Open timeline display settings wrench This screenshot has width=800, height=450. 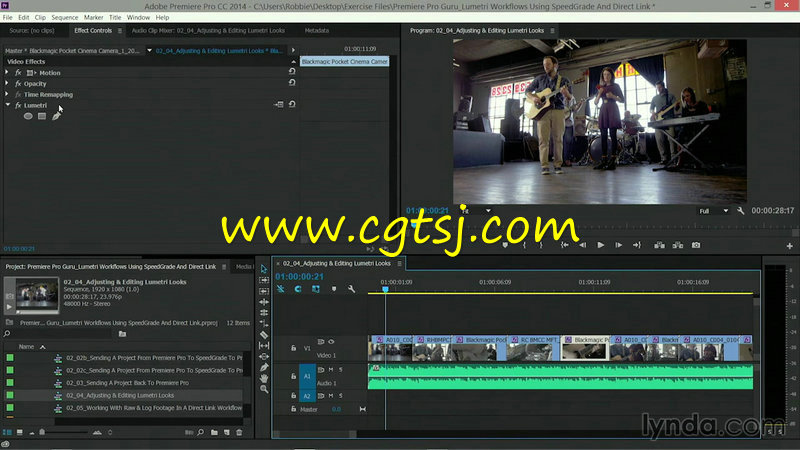point(352,289)
